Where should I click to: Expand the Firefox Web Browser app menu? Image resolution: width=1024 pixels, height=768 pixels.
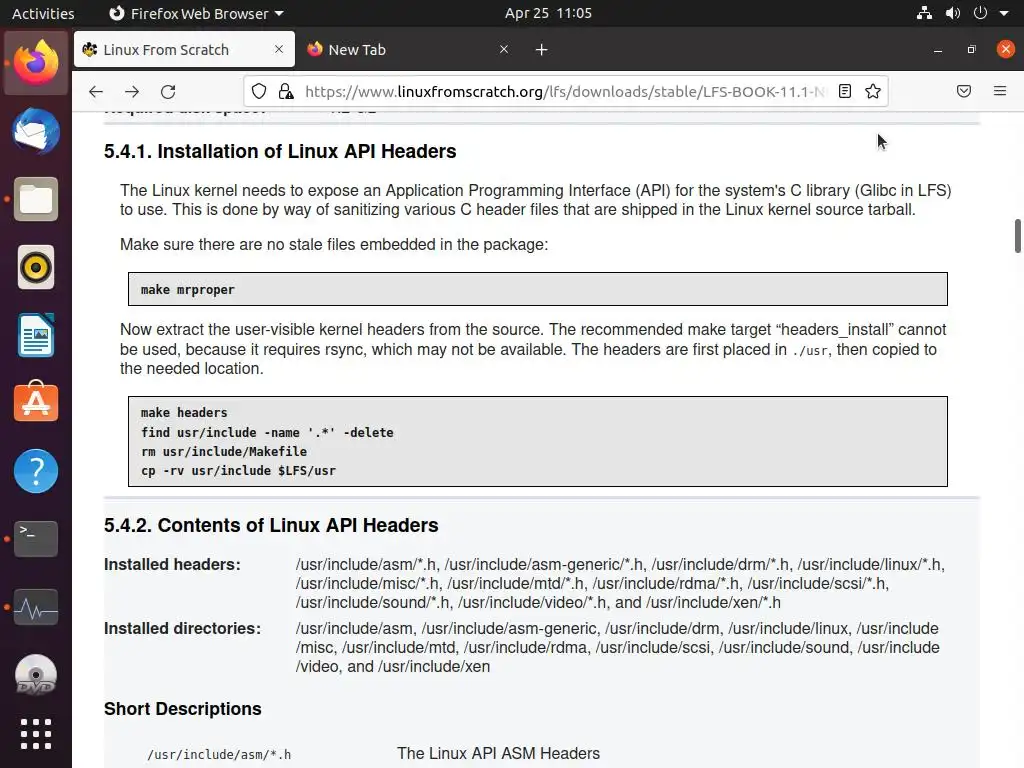pos(196,13)
